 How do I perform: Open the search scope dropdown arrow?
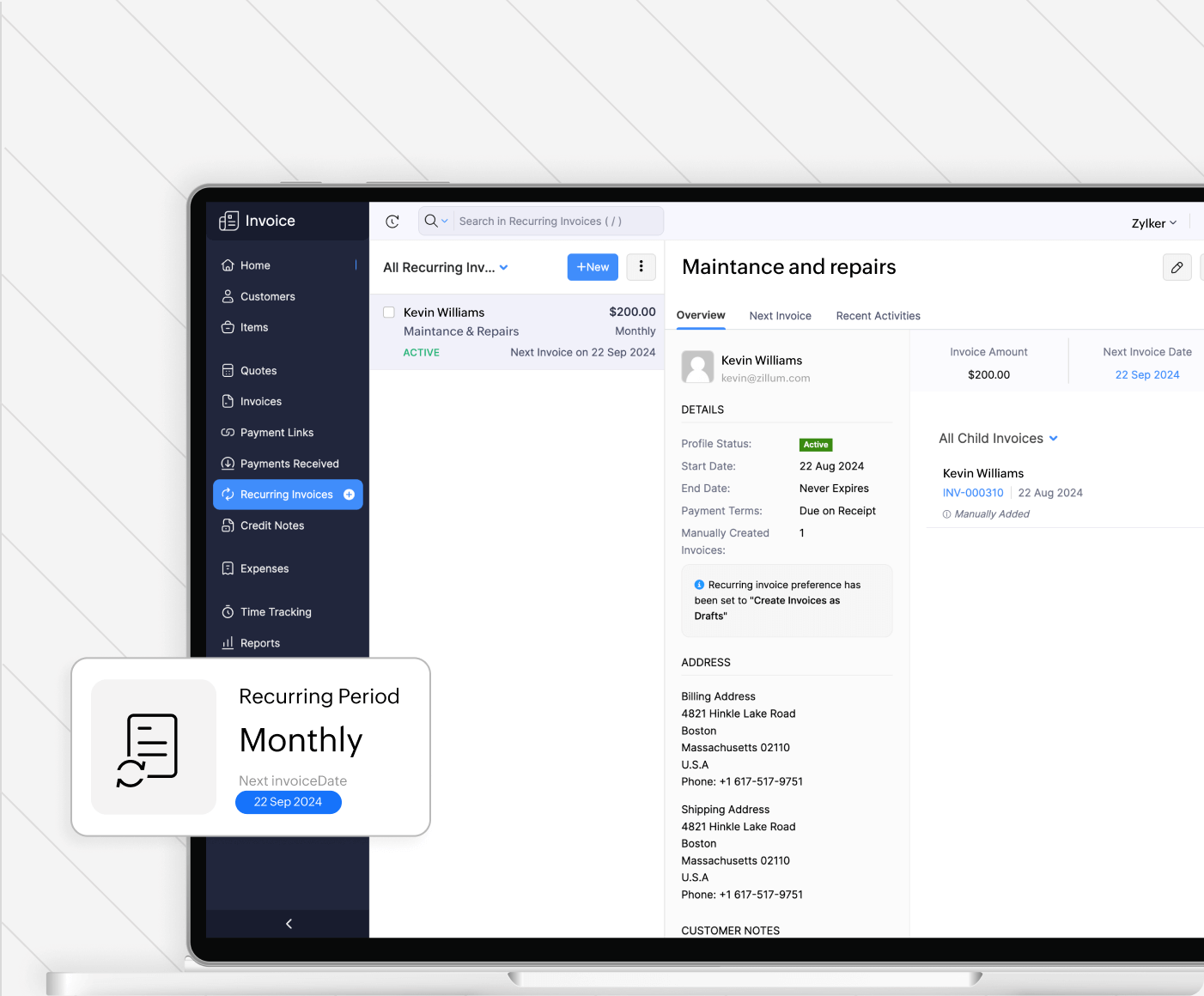(x=445, y=222)
